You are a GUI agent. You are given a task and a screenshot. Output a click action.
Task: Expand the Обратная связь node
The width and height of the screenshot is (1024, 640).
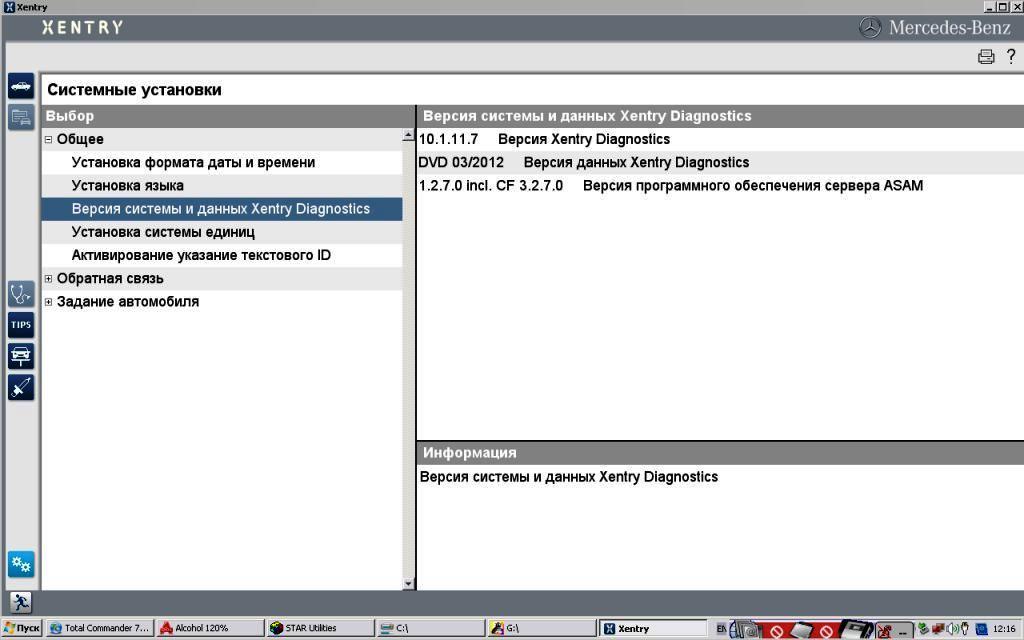pos(48,279)
